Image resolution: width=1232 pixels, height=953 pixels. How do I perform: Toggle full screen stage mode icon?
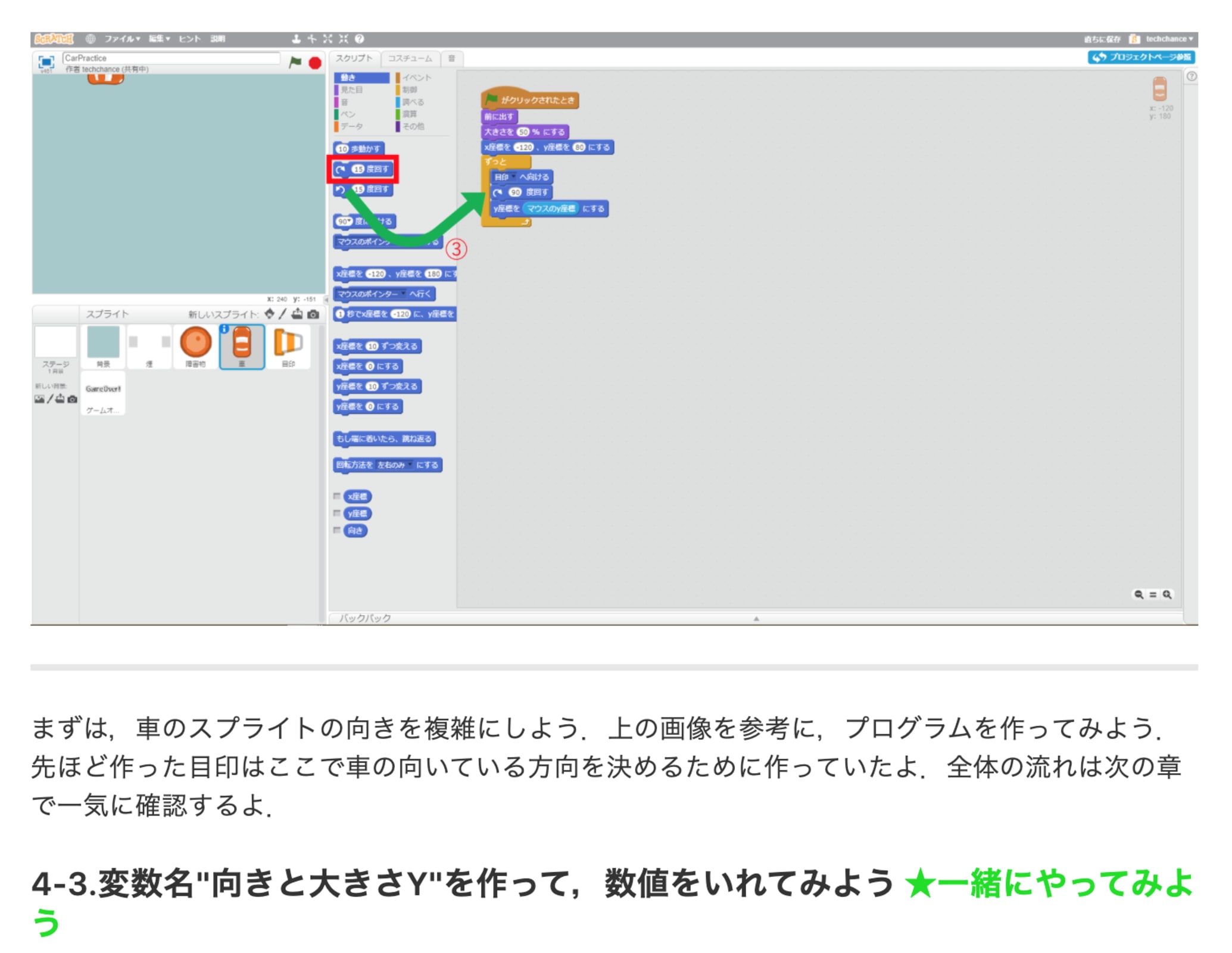(46, 62)
